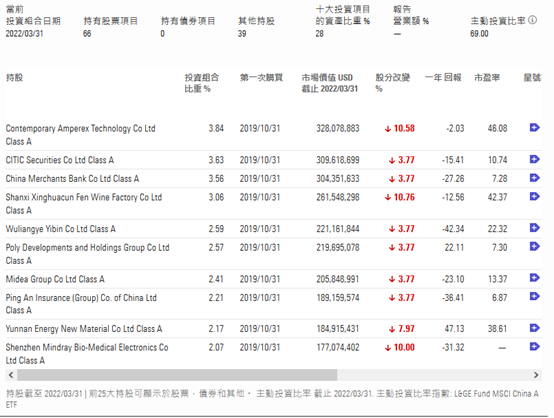
Task: Select market value 309,618,699
Action: (338, 160)
